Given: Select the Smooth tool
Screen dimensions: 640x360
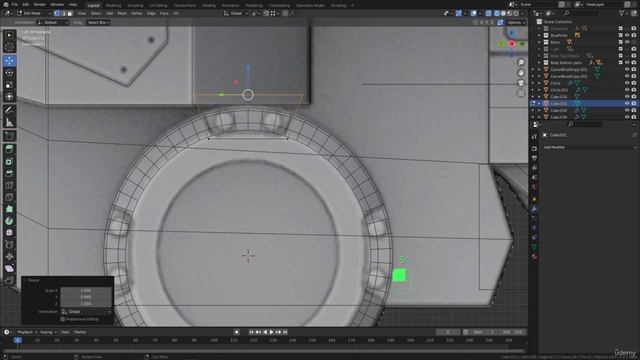Looking at the screenshot, I should tap(9, 233).
